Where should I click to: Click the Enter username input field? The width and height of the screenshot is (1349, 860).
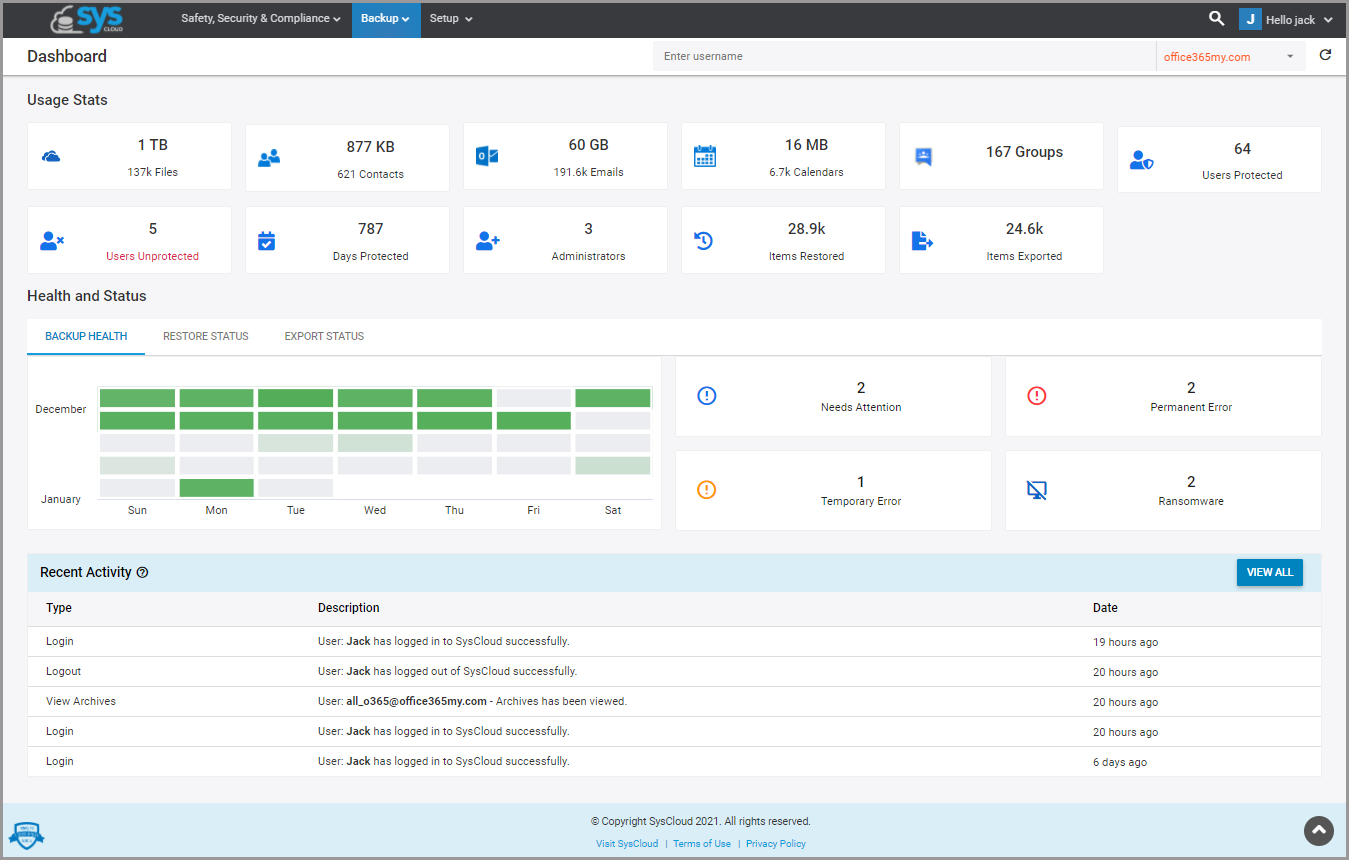[x=900, y=56]
